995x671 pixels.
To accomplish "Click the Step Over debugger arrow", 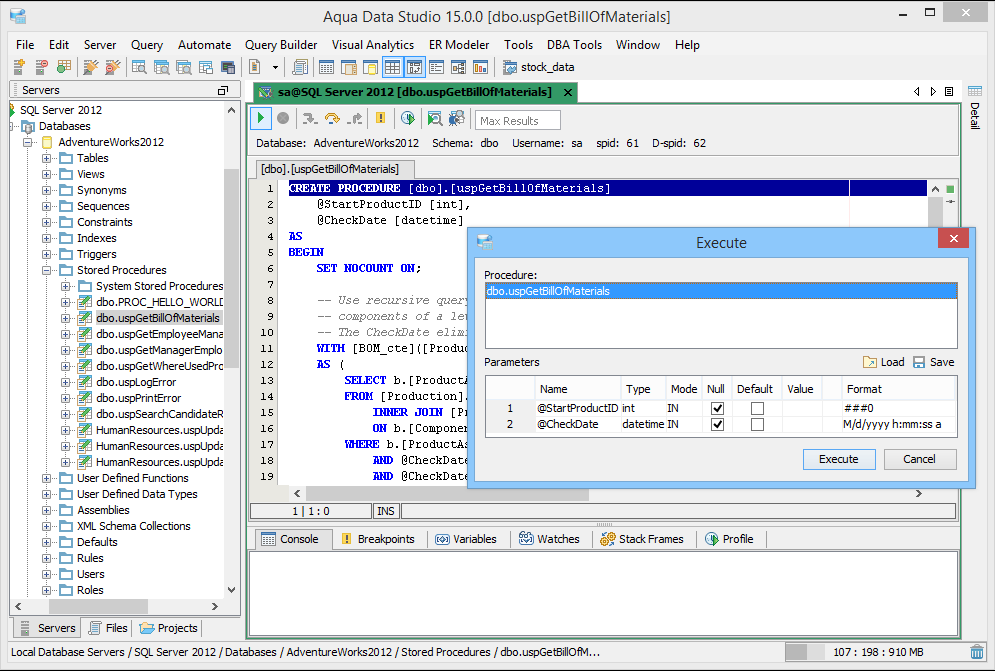I will [x=332, y=119].
